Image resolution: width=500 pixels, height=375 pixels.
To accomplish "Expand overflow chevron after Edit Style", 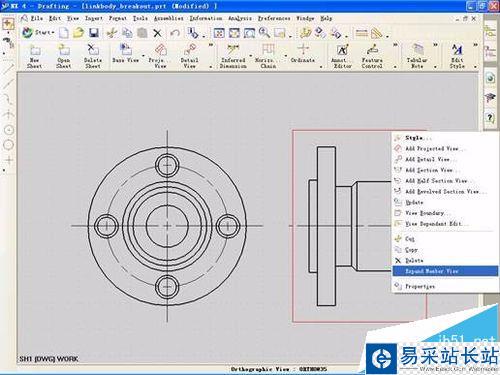I will [x=475, y=45].
